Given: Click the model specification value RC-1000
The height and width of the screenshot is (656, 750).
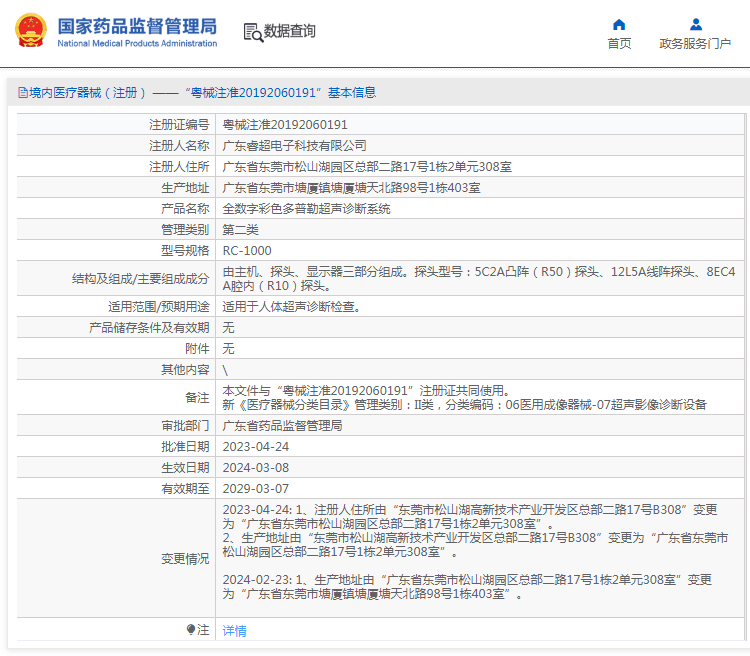Looking at the screenshot, I should (246, 251).
